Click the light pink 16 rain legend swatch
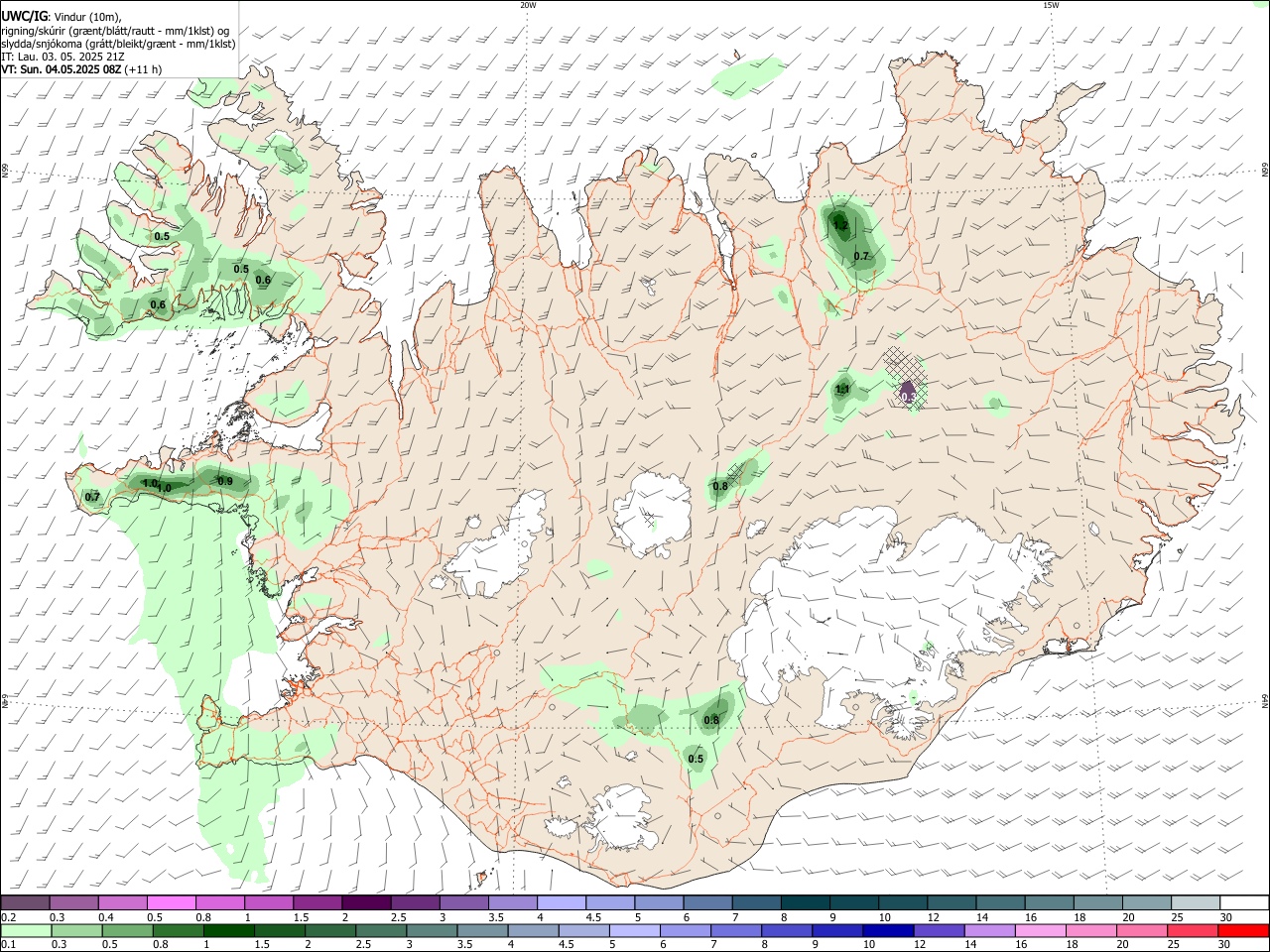 tap(1042, 931)
